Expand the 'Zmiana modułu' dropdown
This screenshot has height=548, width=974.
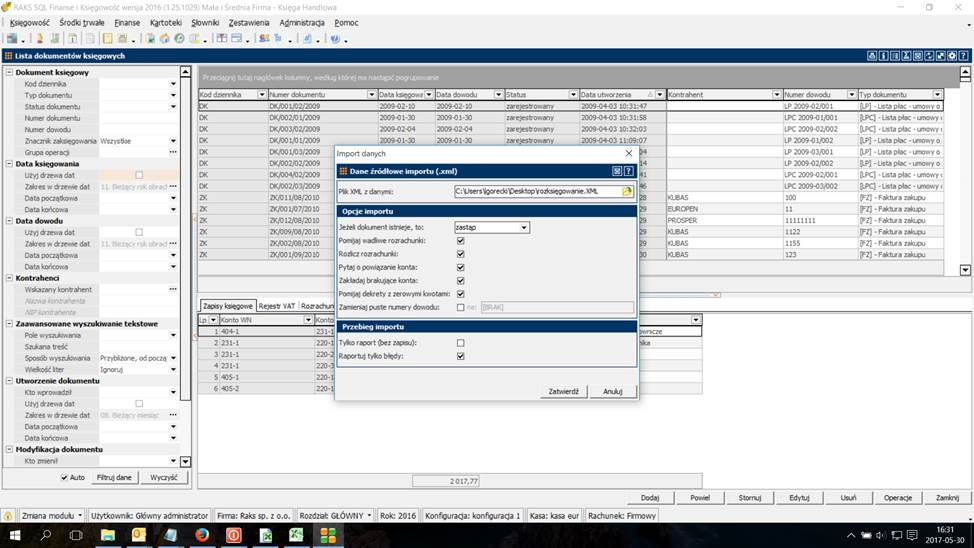(x=80, y=516)
